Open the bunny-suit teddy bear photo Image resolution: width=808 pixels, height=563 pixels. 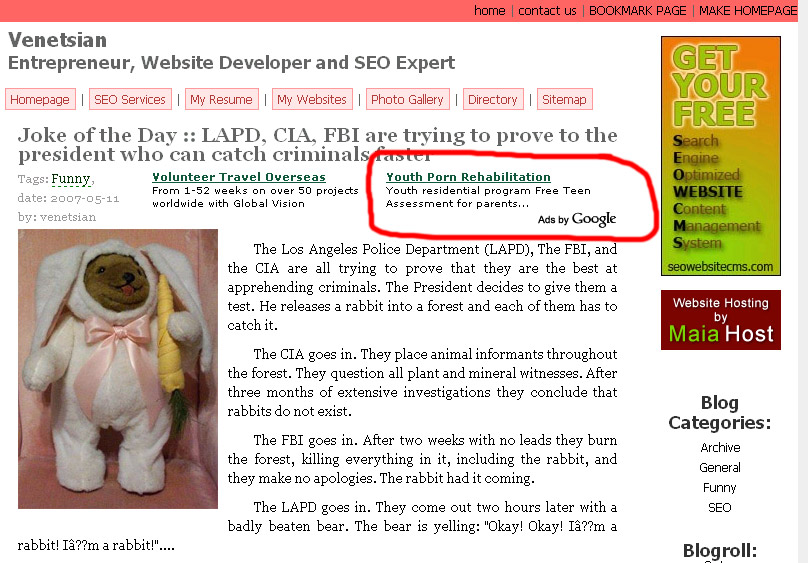(118, 369)
